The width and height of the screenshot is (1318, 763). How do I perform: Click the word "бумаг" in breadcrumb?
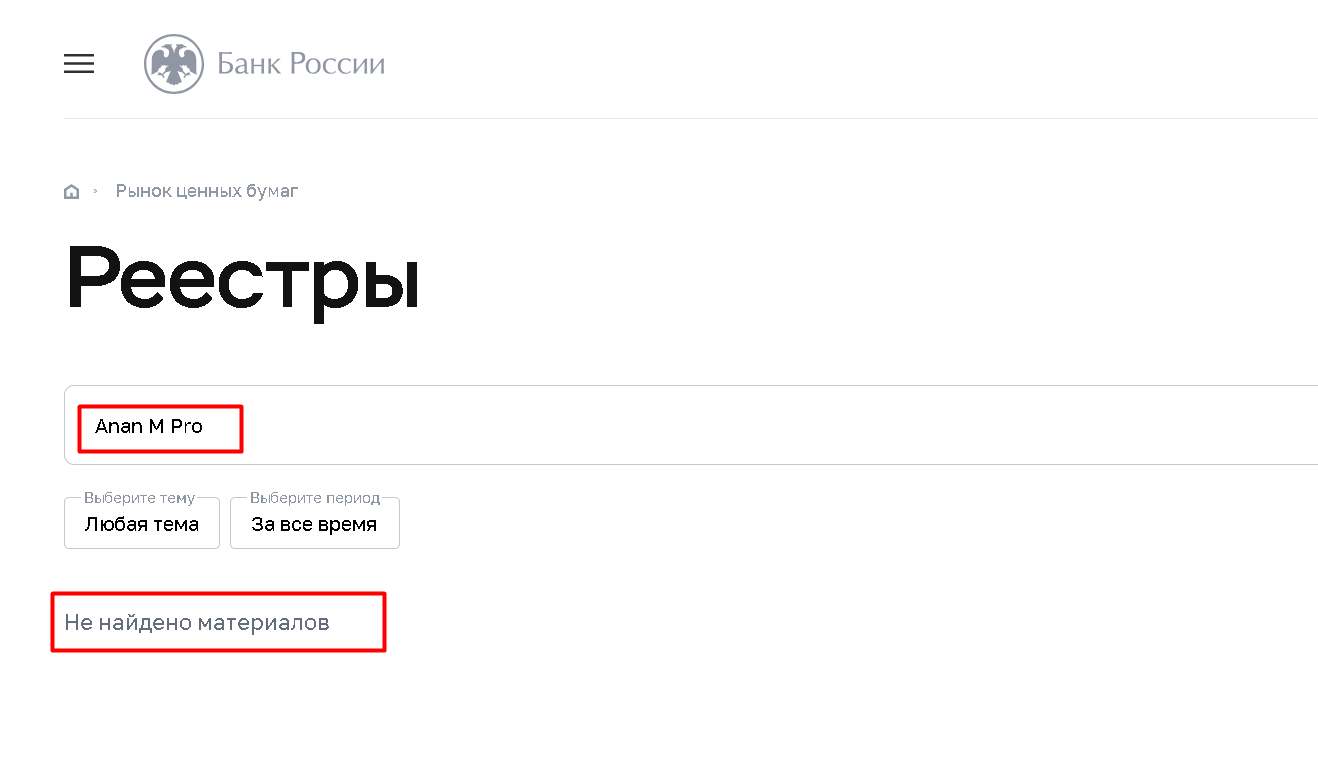pyautogui.click(x=274, y=191)
